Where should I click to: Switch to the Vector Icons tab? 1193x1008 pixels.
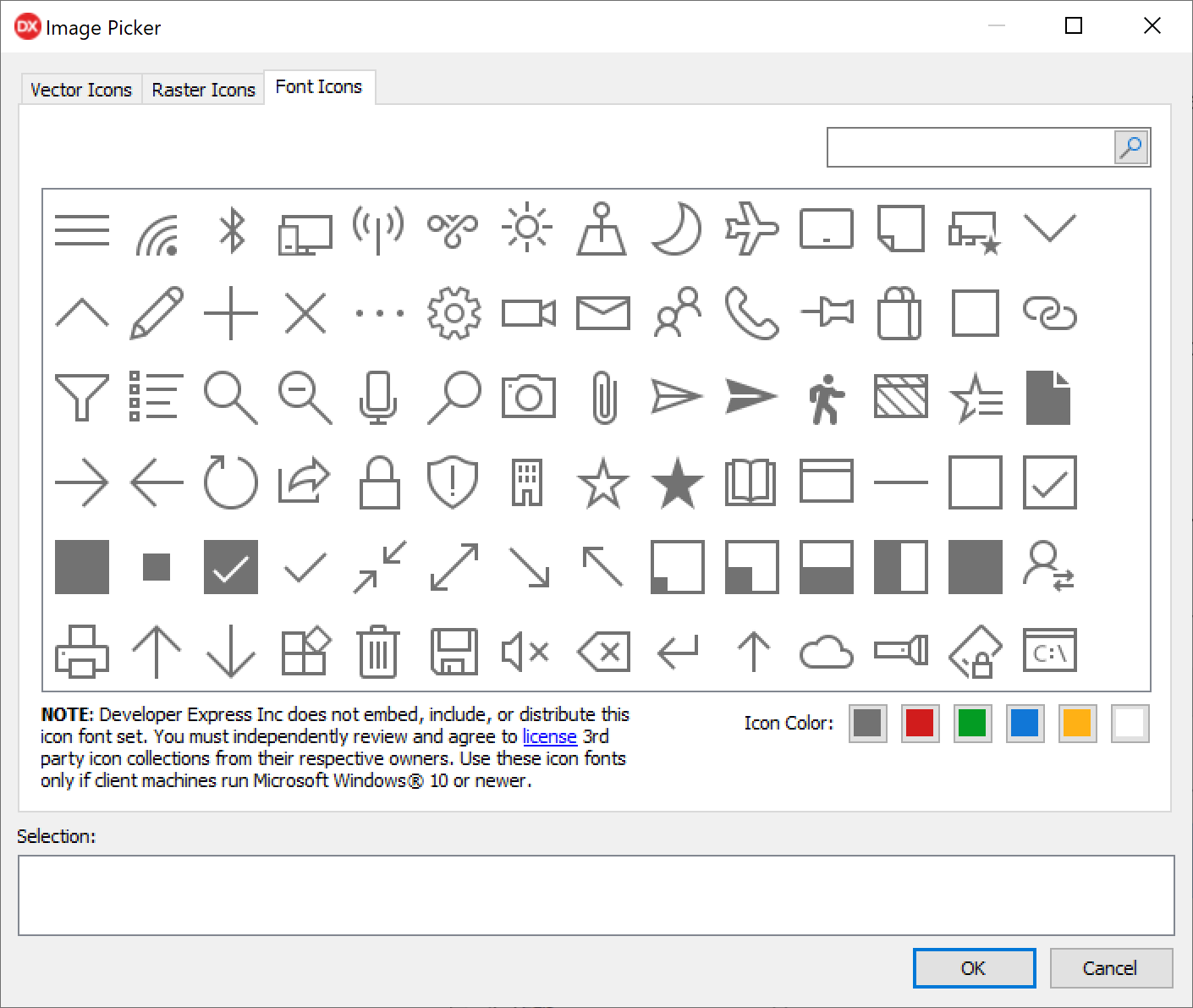click(81, 90)
